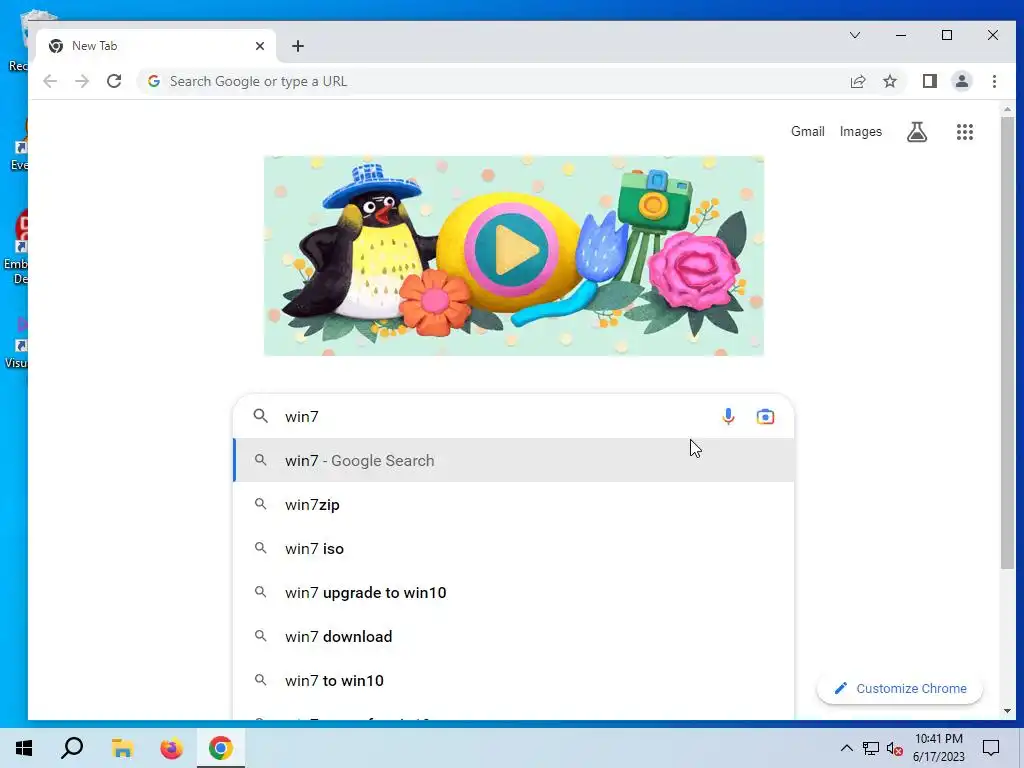This screenshot has width=1024, height=768.
Task: Click the muted volume tray icon
Action: (x=895, y=748)
